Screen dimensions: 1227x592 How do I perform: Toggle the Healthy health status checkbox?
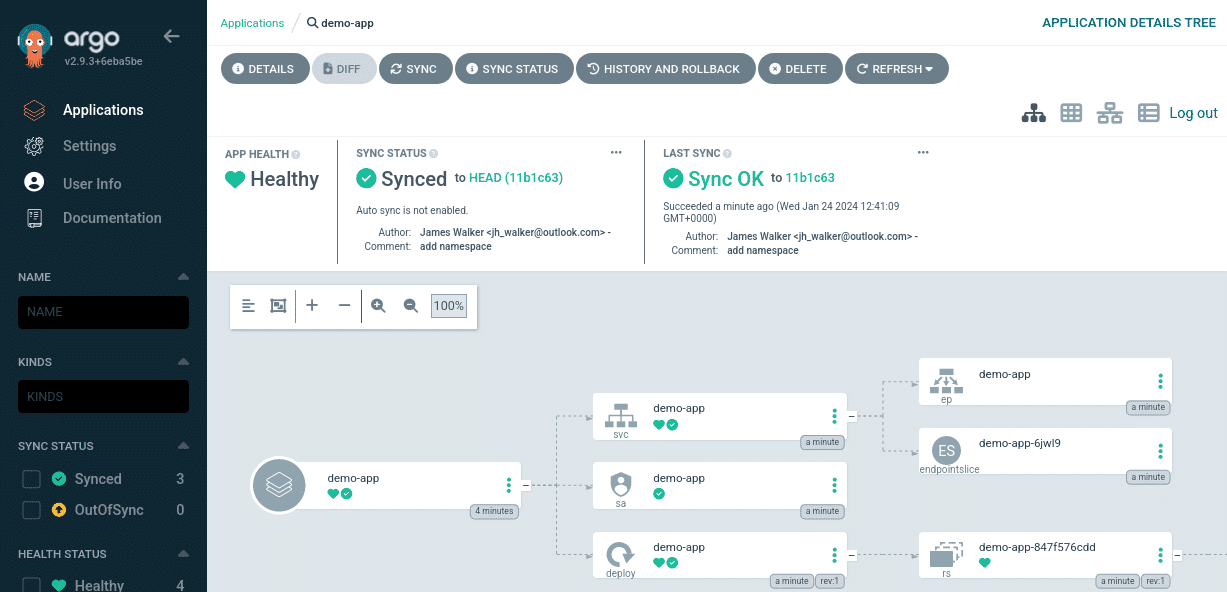(x=31, y=584)
